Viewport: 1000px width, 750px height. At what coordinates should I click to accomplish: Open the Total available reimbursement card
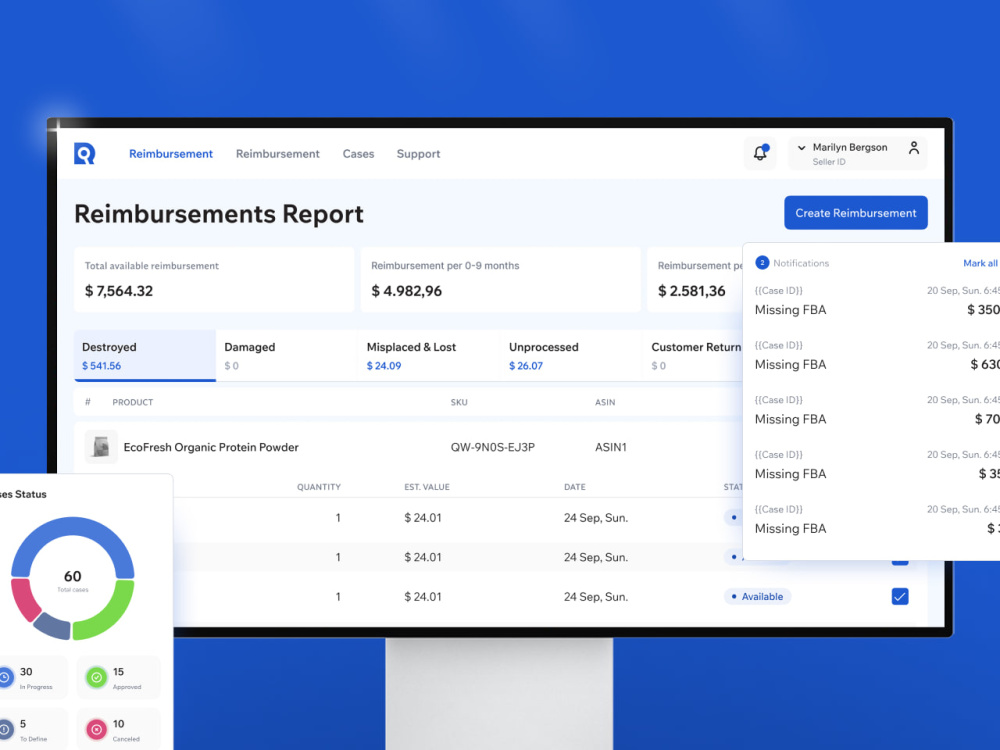[x=214, y=279]
